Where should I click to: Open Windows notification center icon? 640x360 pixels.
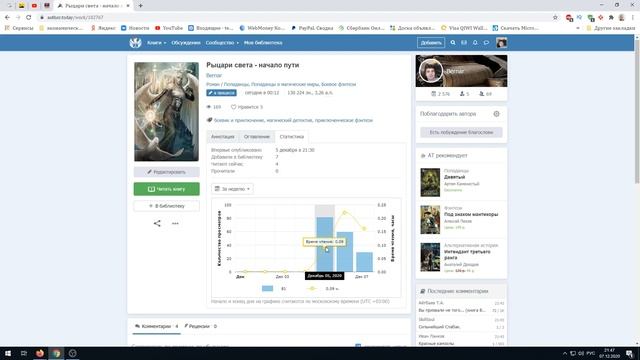[630, 353]
